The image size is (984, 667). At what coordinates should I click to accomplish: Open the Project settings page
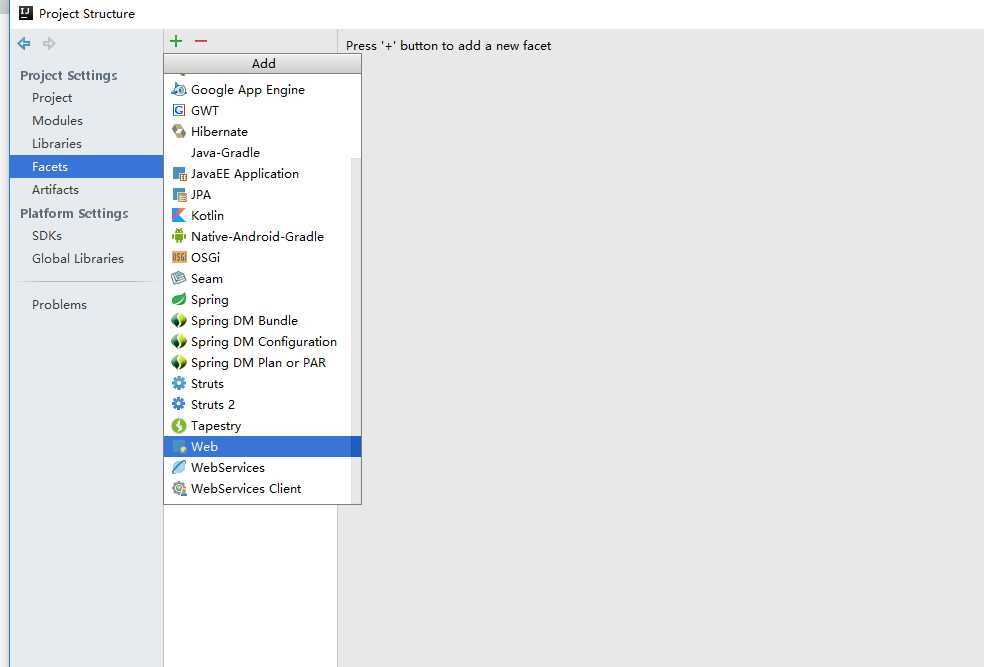point(52,98)
